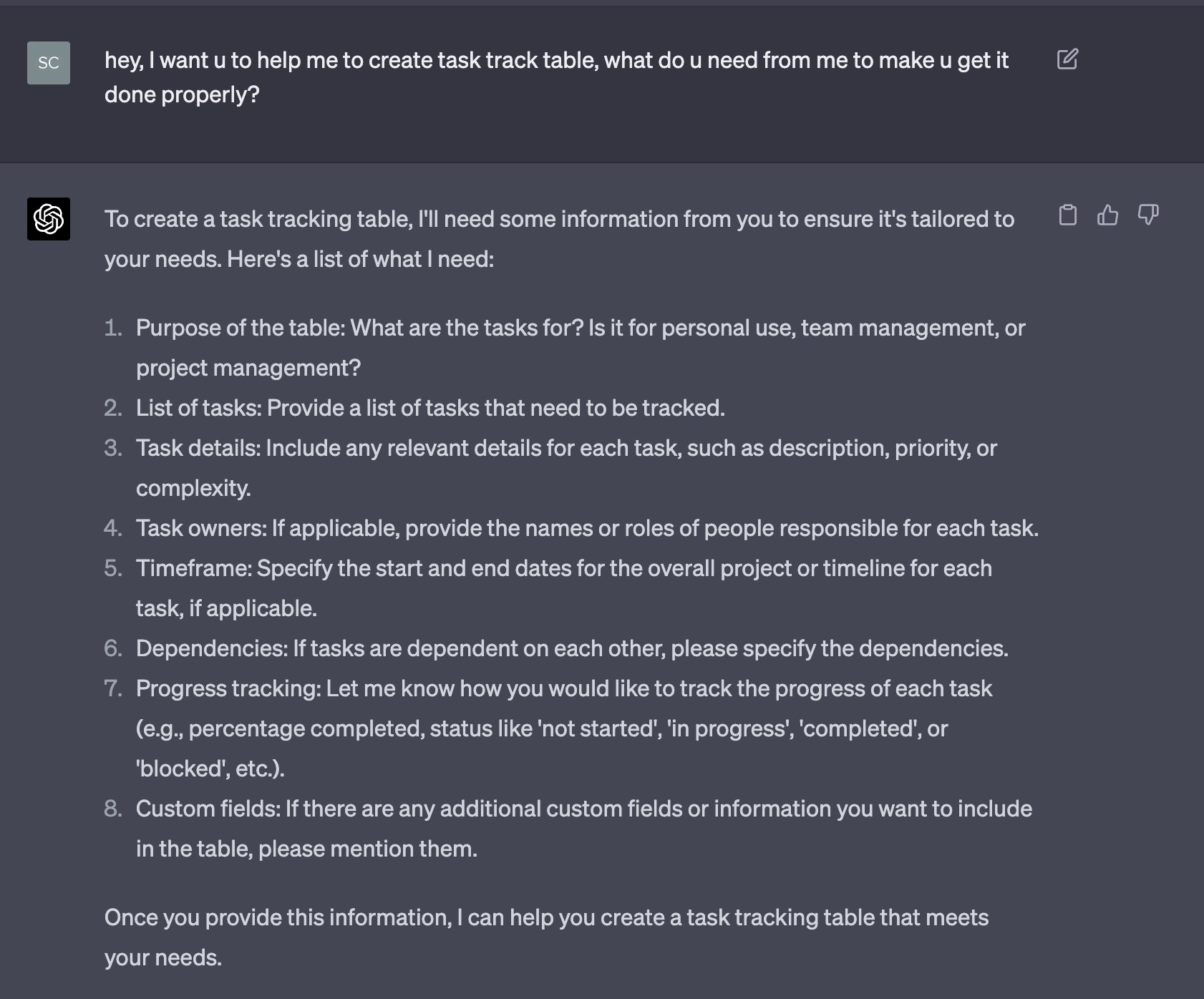Screen dimensions: 1204x999
Task: Click the 'Progress tracking' list item
Action: (563, 689)
